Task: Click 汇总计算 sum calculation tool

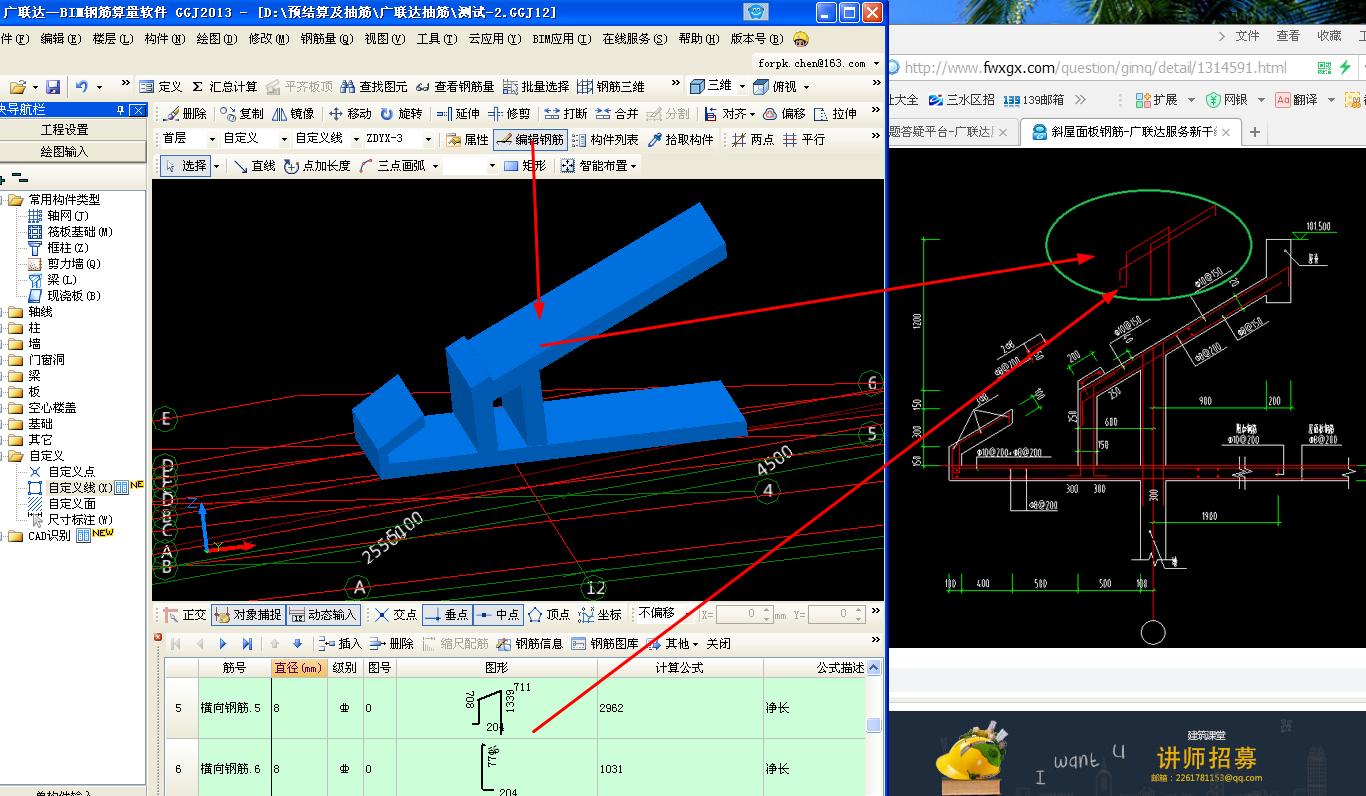Action: [x=224, y=87]
